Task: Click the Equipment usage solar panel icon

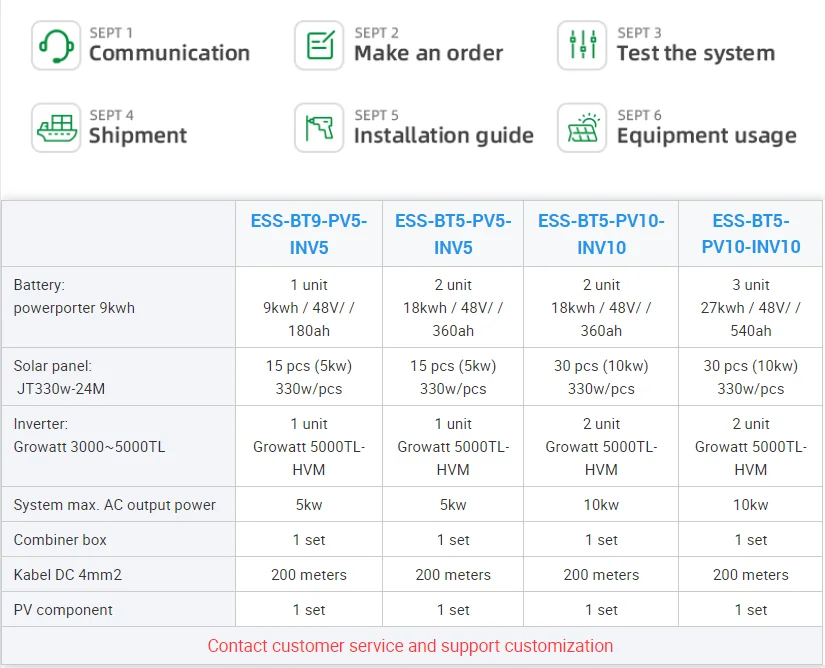Action: (582, 128)
